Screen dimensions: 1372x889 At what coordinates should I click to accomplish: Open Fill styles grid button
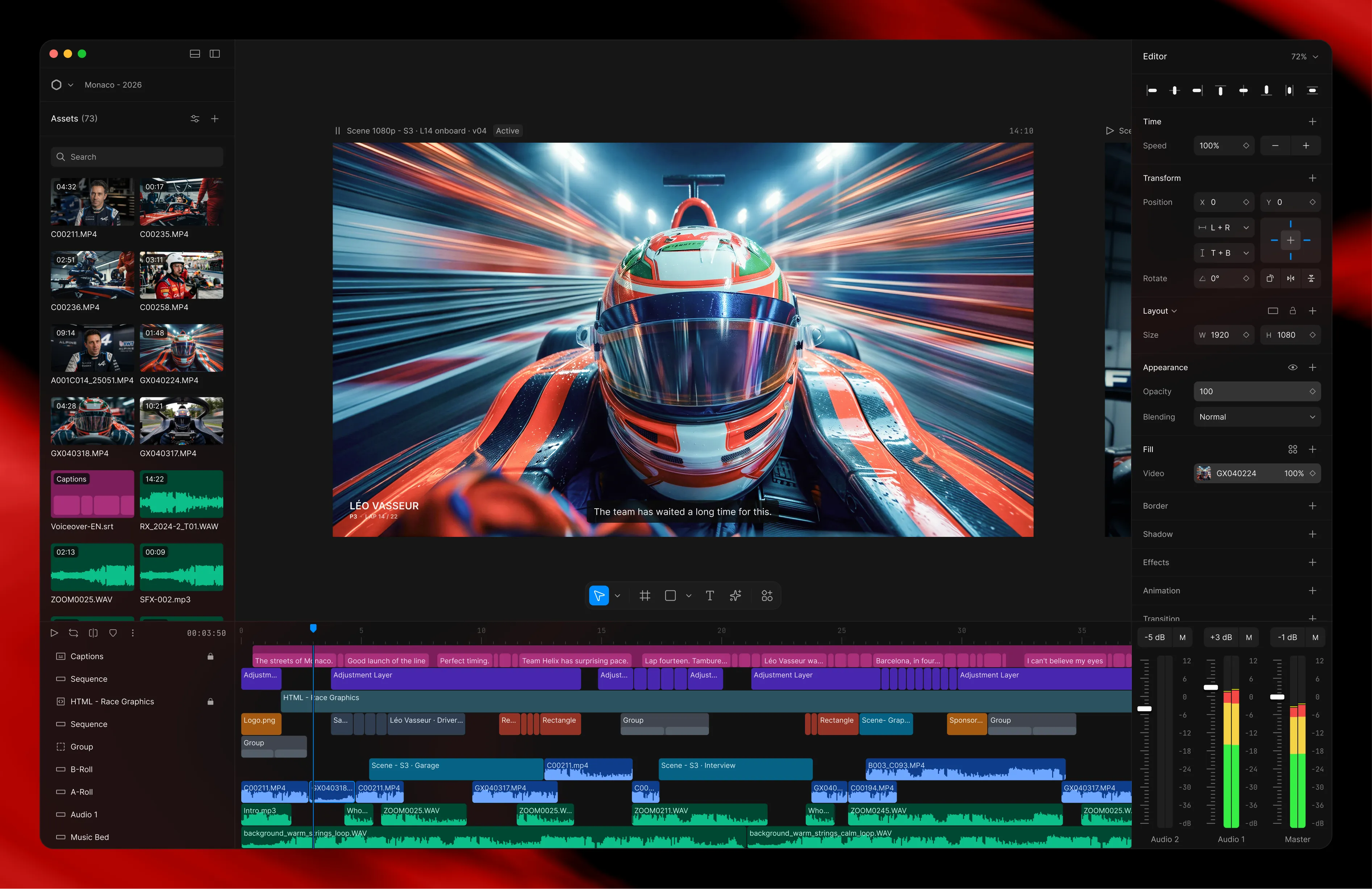[1292, 450]
